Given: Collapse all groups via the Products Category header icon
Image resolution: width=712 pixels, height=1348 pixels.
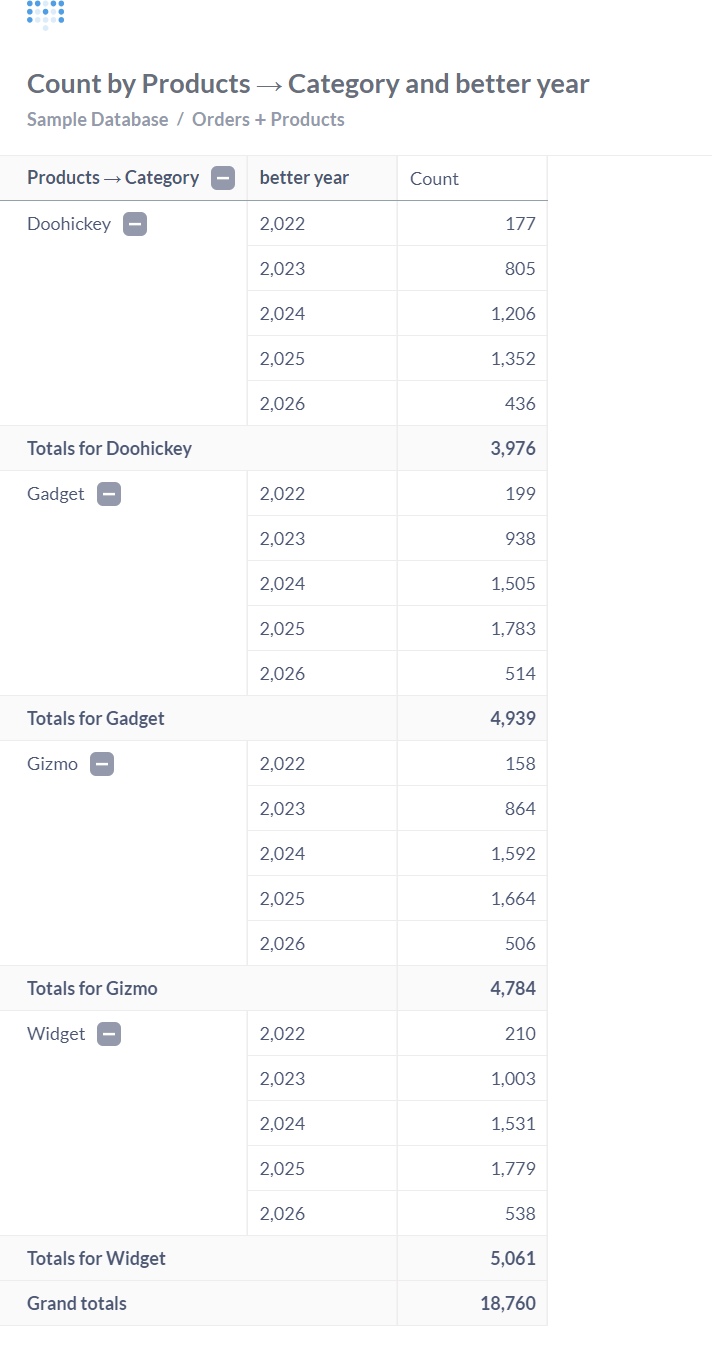Looking at the screenshot, I should (222, 177).
